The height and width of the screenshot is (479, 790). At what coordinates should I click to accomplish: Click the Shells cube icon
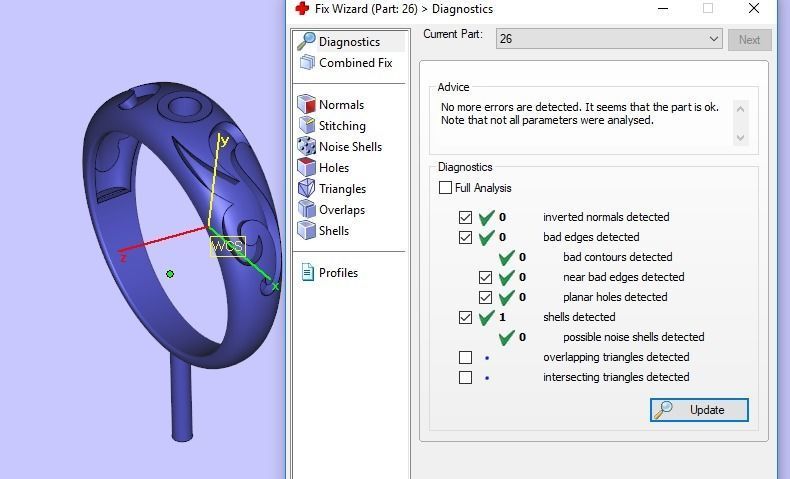pyautogui.click(x=306, y=230)
